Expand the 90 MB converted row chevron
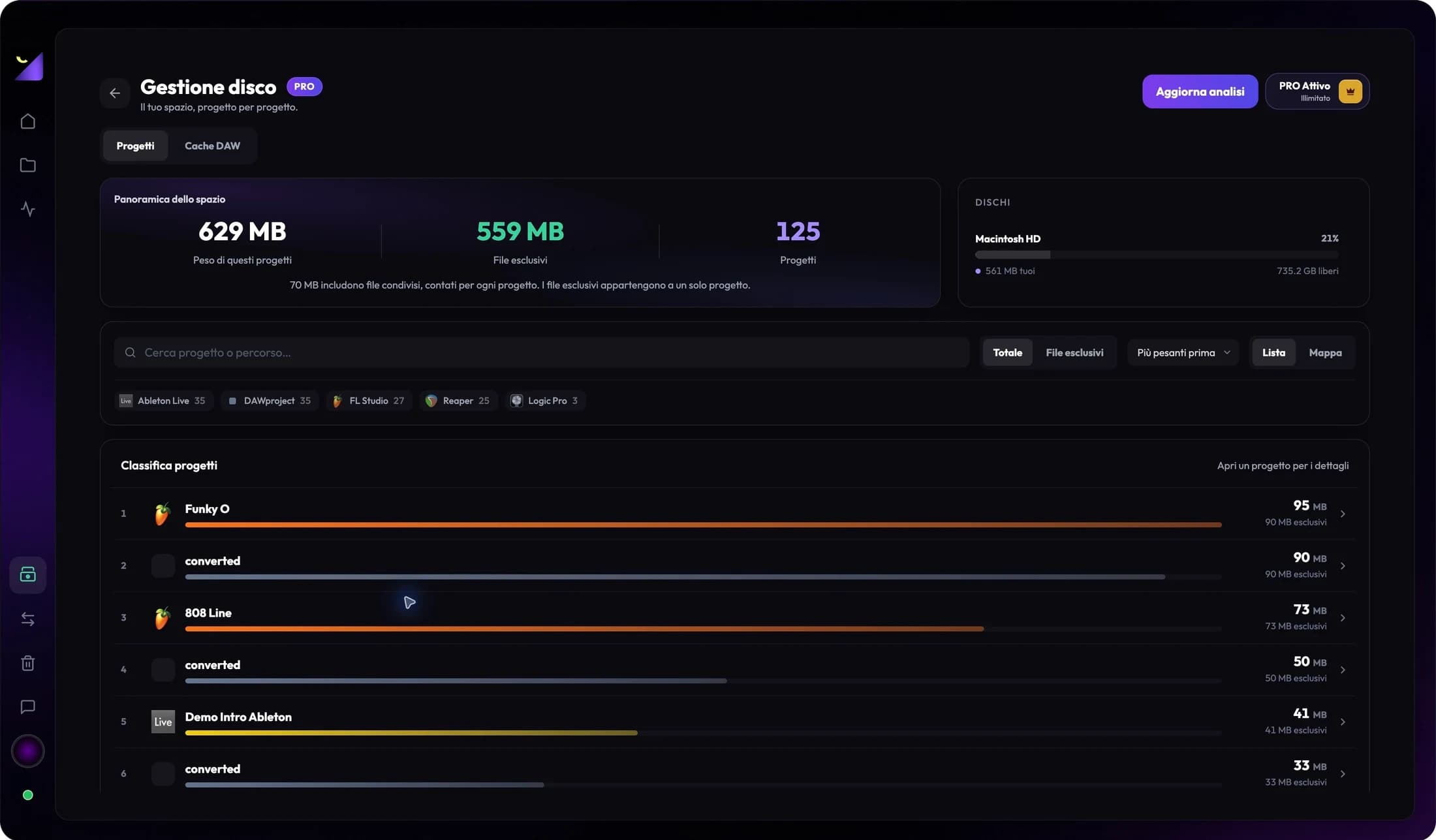 pyautogui.click(x=1343, y=566)
